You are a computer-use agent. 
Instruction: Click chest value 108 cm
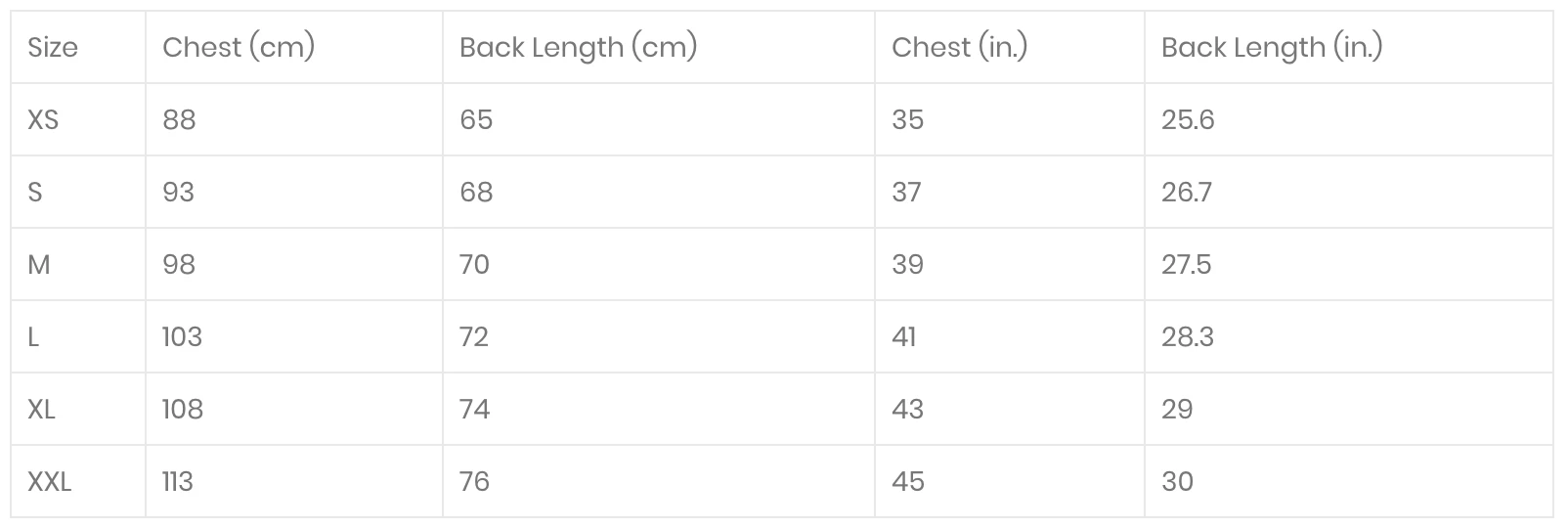tap(183, 409)
